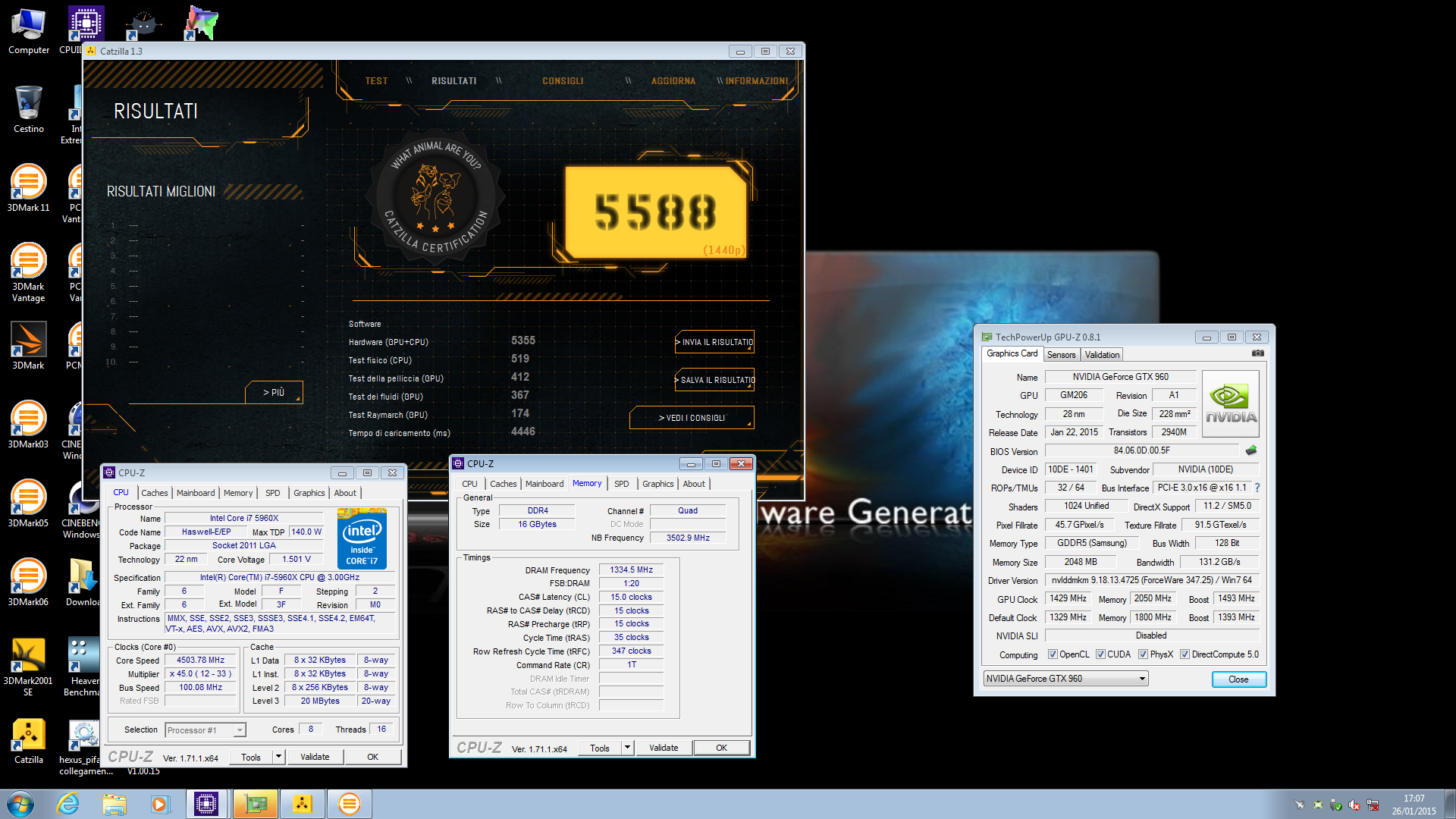This screenshot has width=1456, height=819.
Task: Select the CONSIGLI menu in Catzilla
Action: [563, 81]
